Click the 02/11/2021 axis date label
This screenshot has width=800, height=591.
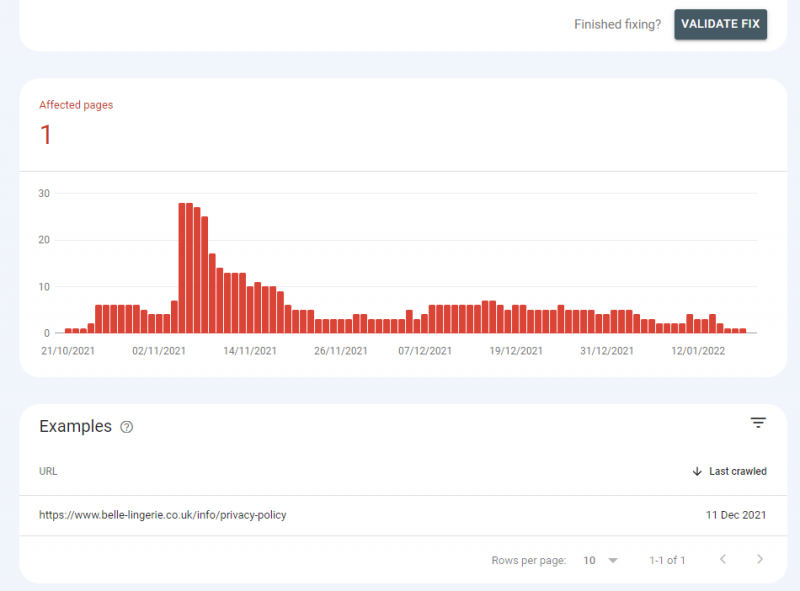159,351
